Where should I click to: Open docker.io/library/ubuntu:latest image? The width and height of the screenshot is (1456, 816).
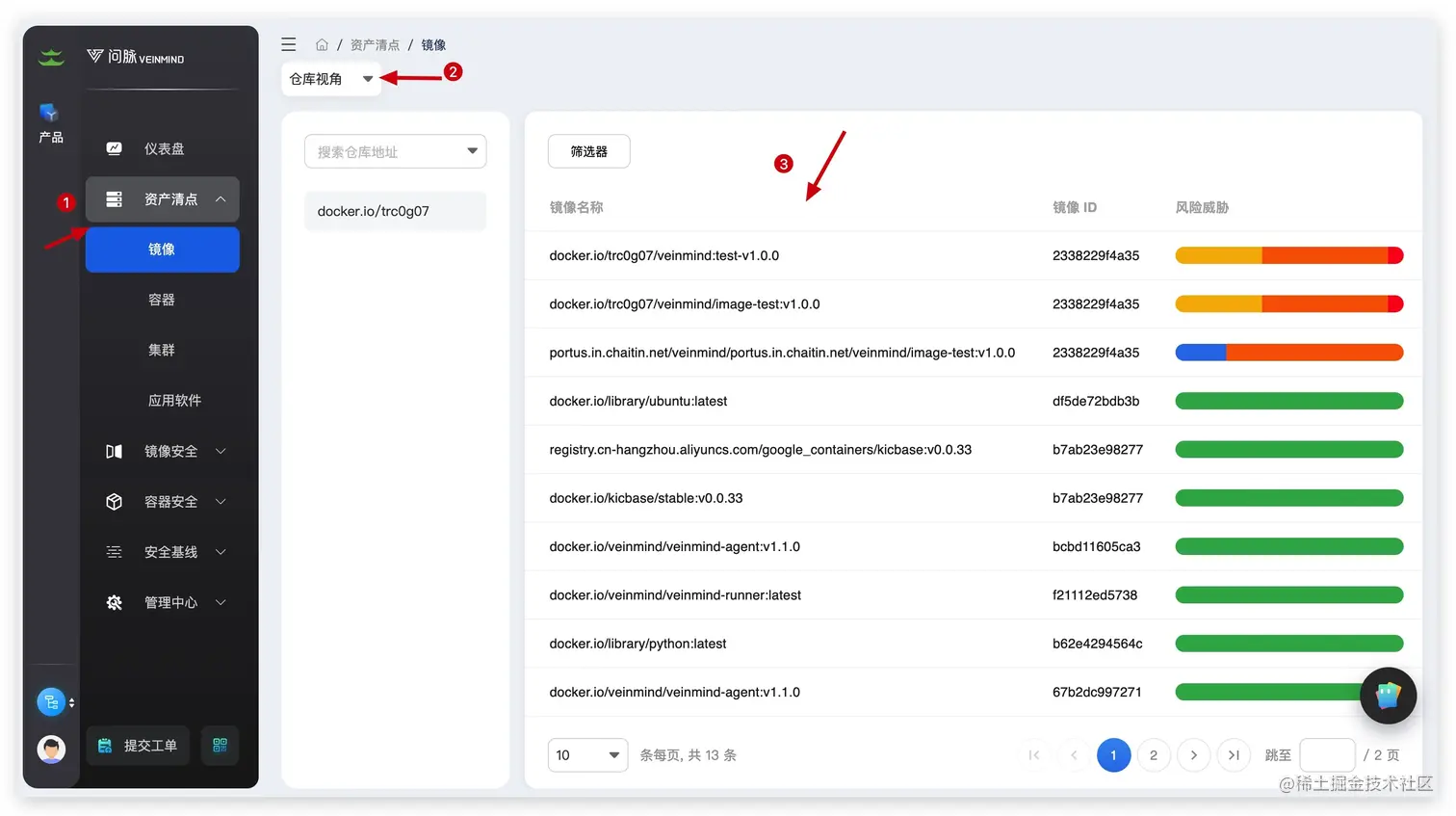point(637,401)
